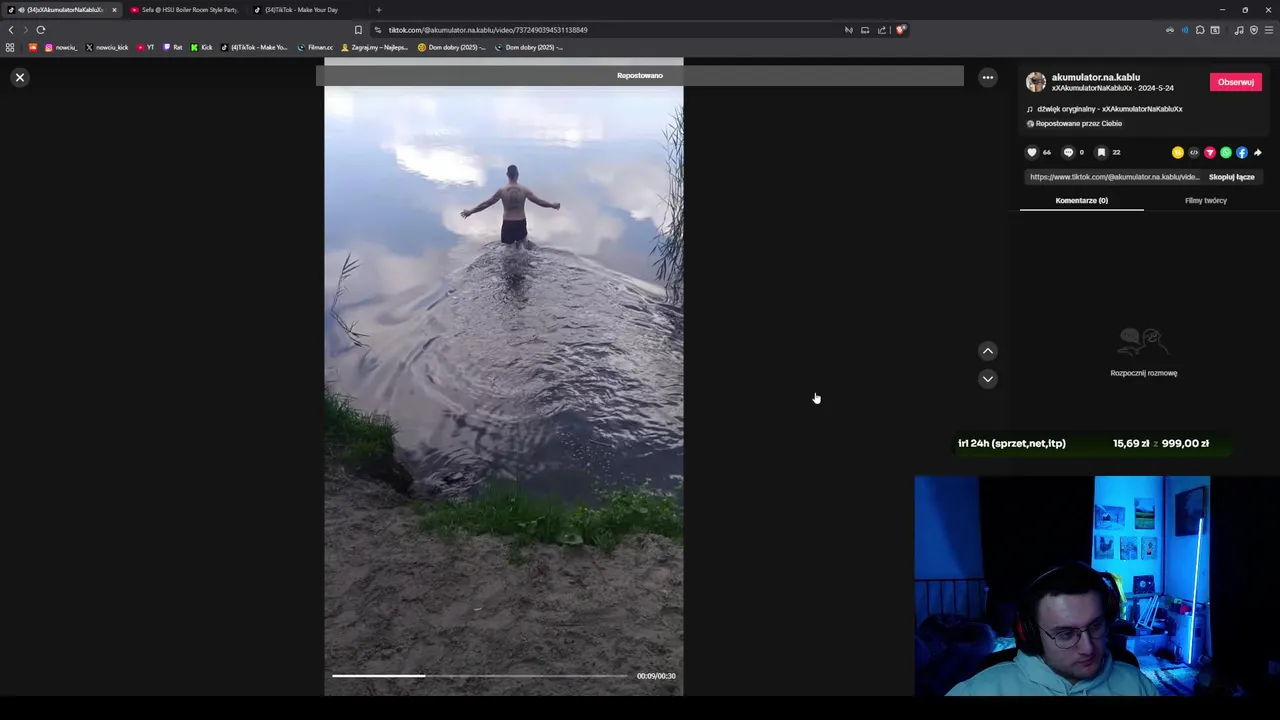Close the first TikTok browser tab
1280x720 pixels.
click(114, 10)
